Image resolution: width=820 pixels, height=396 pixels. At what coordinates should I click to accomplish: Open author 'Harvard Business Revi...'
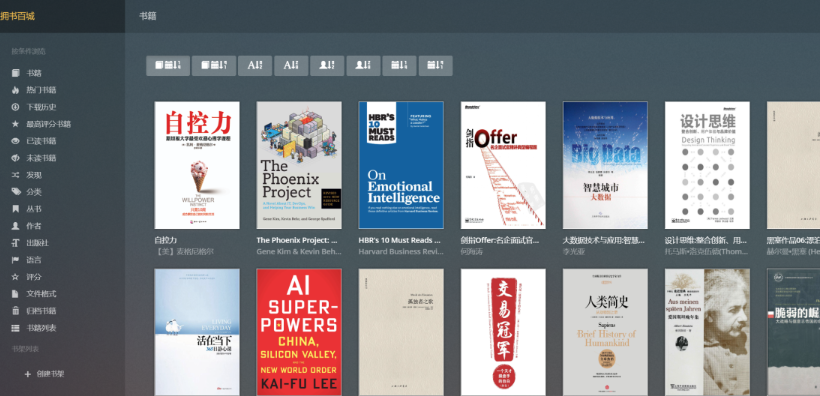coord(401,252)
